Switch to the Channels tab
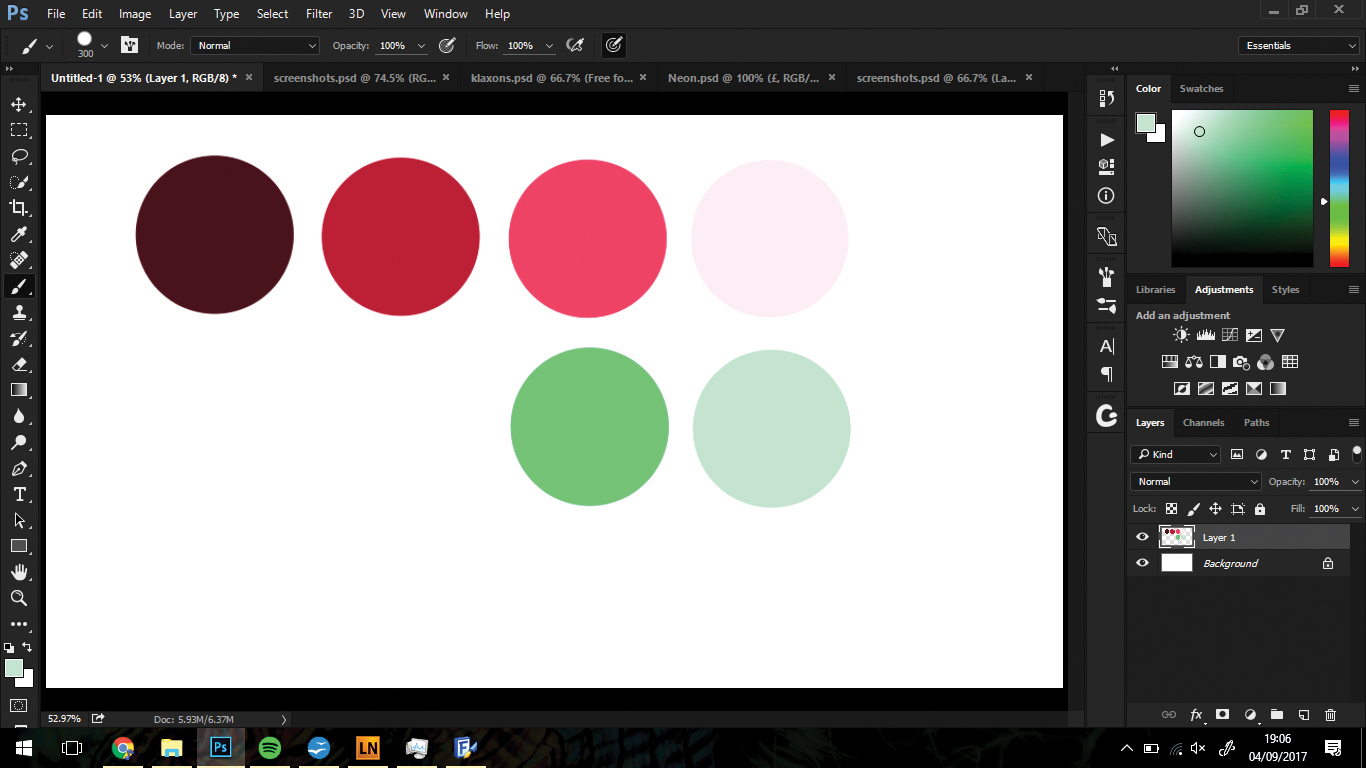The image size is (1366, 768). tap(1203, 422)
